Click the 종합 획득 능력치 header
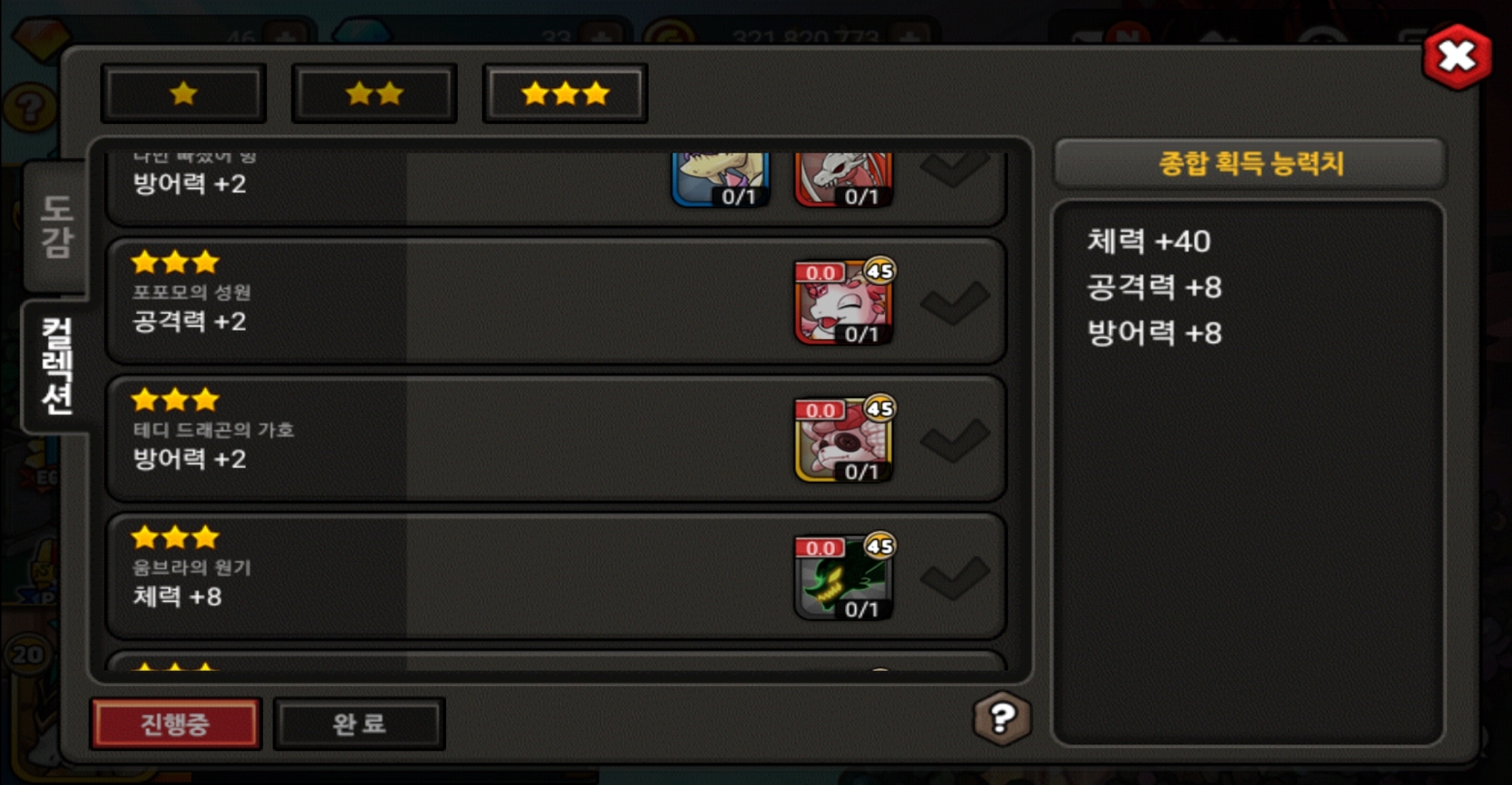Image resolution: width=1512 pixels, height=785 pixels. (1250, 163)
